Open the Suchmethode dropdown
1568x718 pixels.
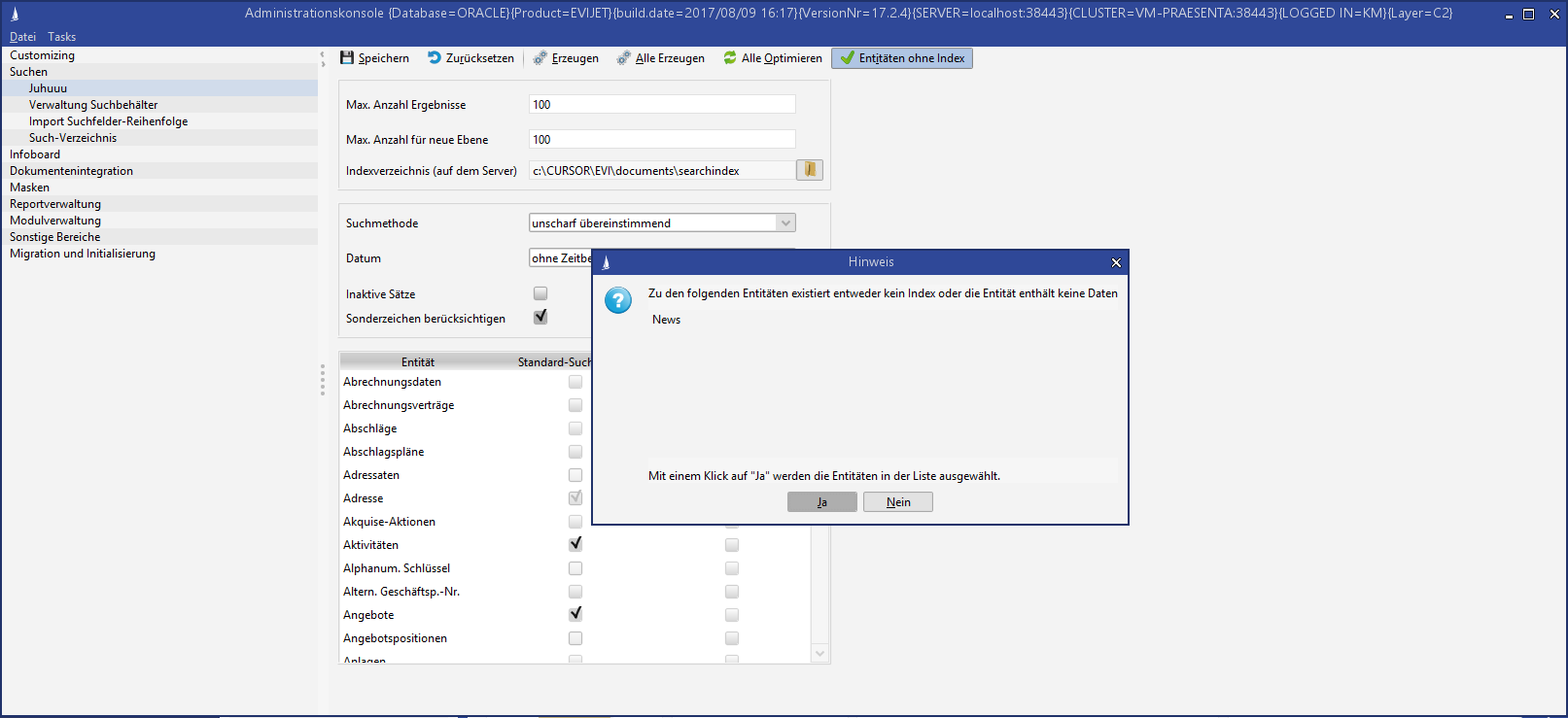pyautogui.click(x=785, y=223)
